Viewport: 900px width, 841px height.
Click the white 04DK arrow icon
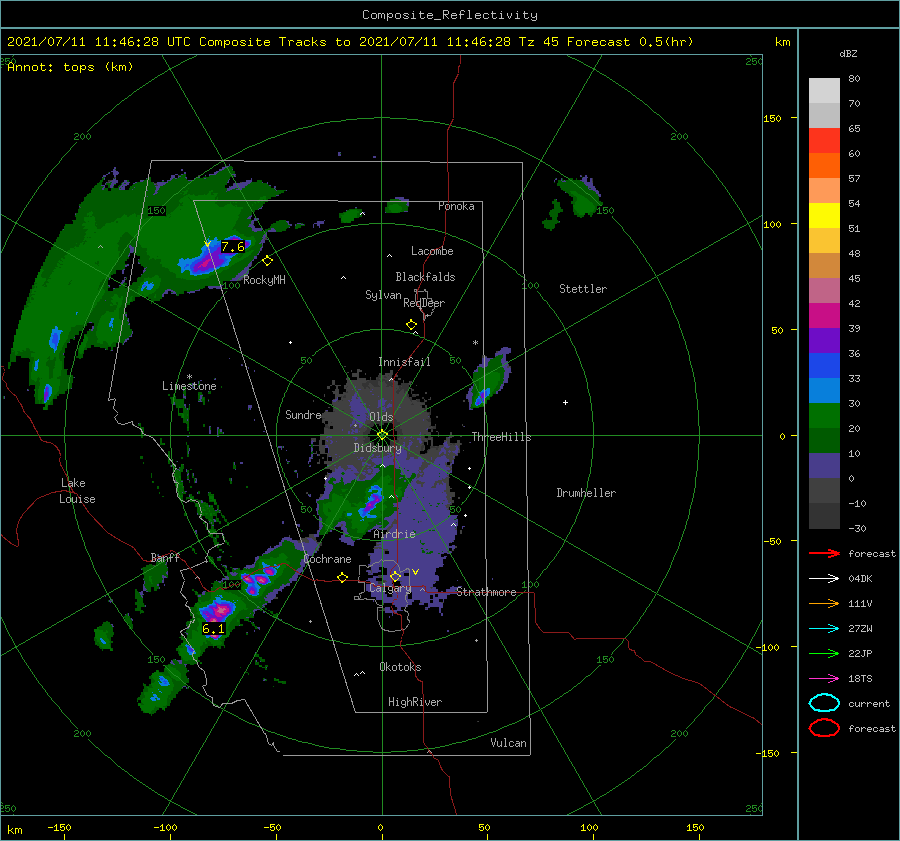[824, 578]
